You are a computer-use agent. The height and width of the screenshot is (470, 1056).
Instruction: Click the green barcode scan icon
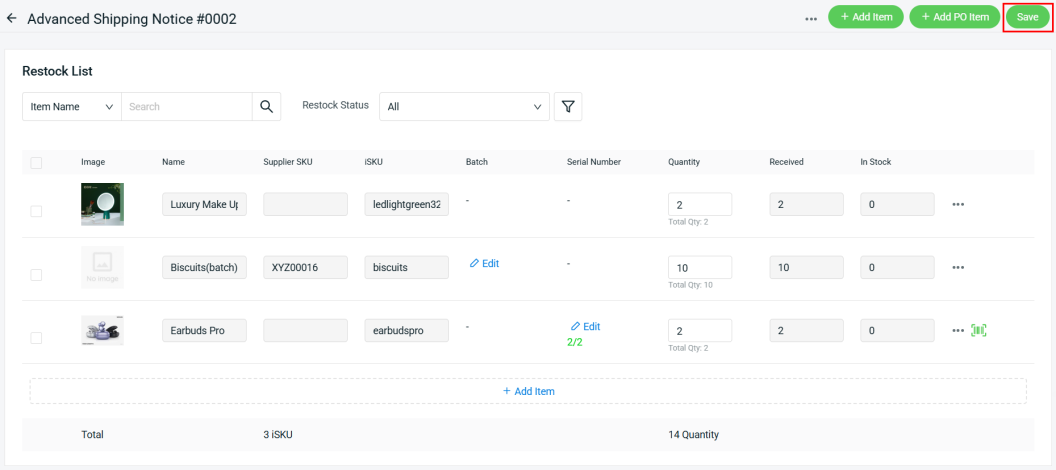[978, 330]
